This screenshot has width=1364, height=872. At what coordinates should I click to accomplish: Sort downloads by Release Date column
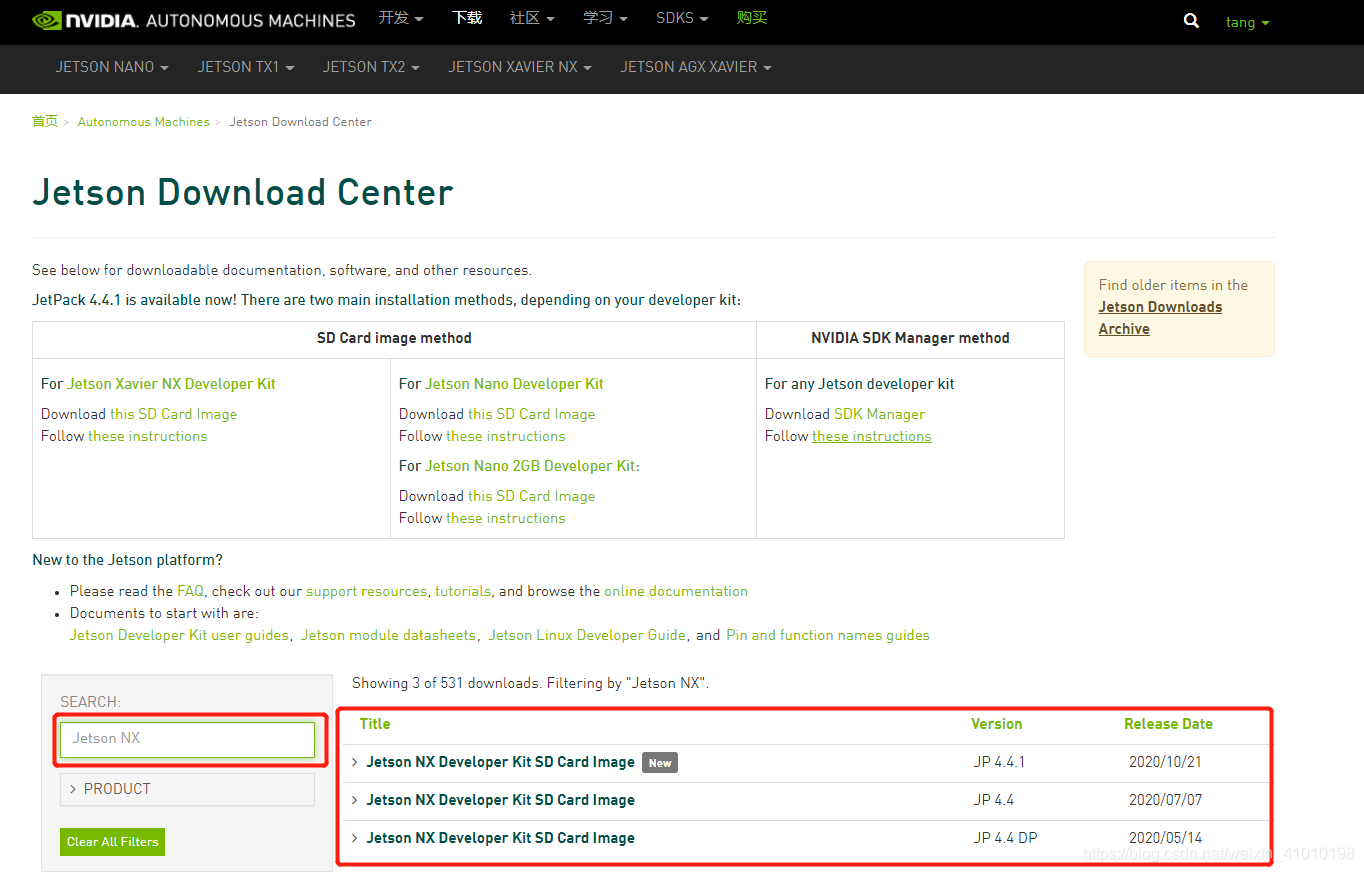tap(1168, 724)
